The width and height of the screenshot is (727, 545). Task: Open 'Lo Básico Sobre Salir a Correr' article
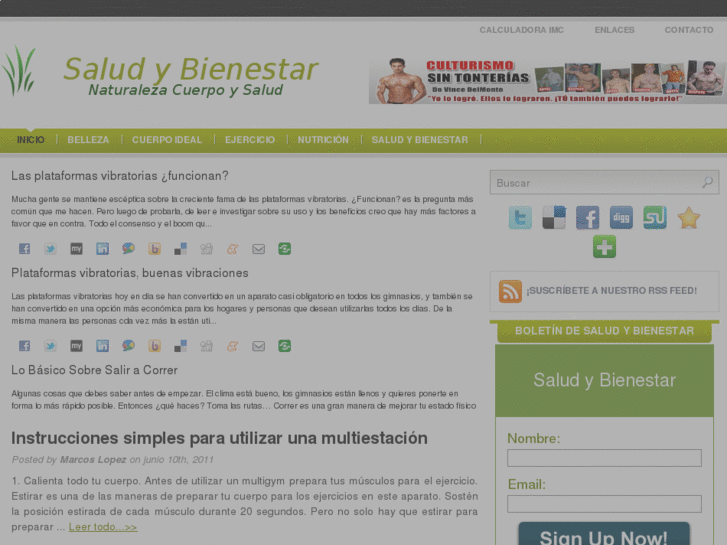95,370
